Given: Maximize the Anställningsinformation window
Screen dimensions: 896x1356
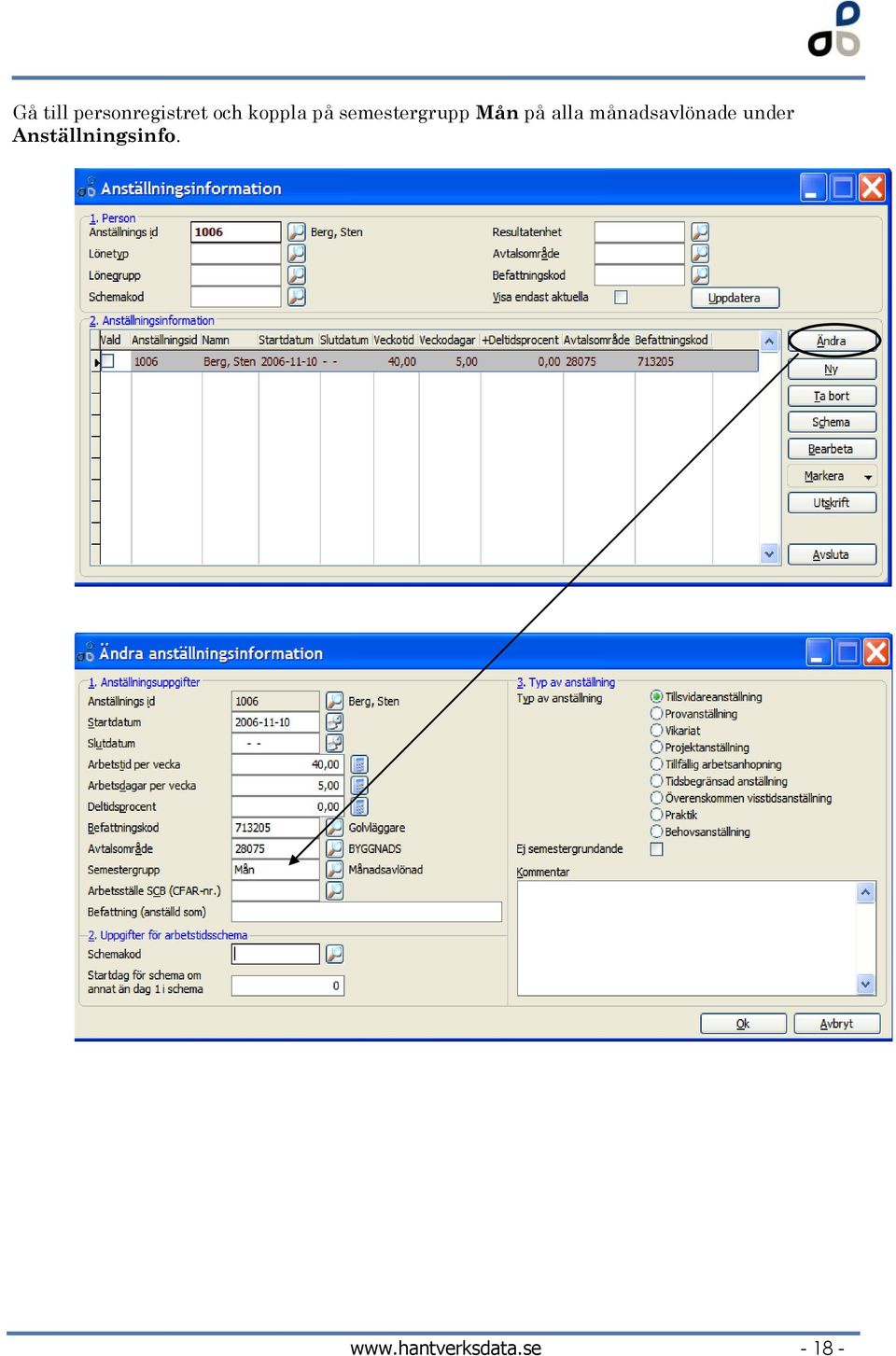Looking at the screenshot, I should pos(843,188).
